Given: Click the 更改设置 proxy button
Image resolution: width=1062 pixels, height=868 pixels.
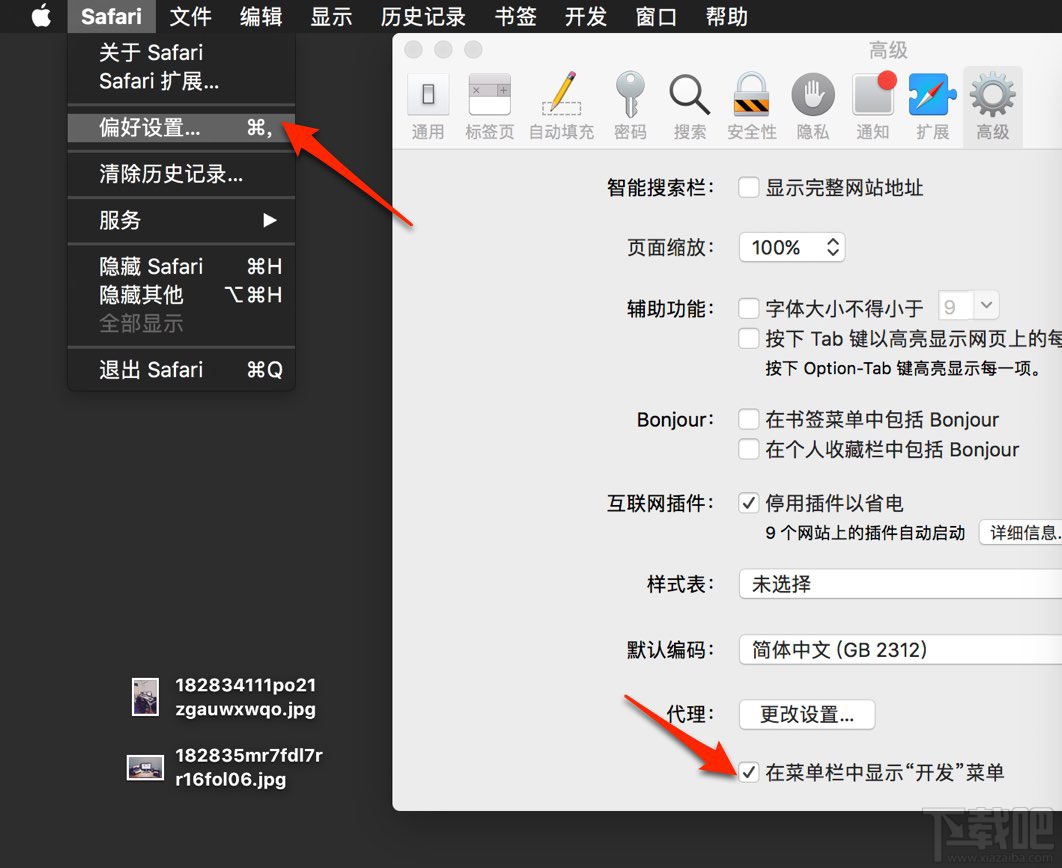Looking at the screenshot, I should (x=806, y=715).
